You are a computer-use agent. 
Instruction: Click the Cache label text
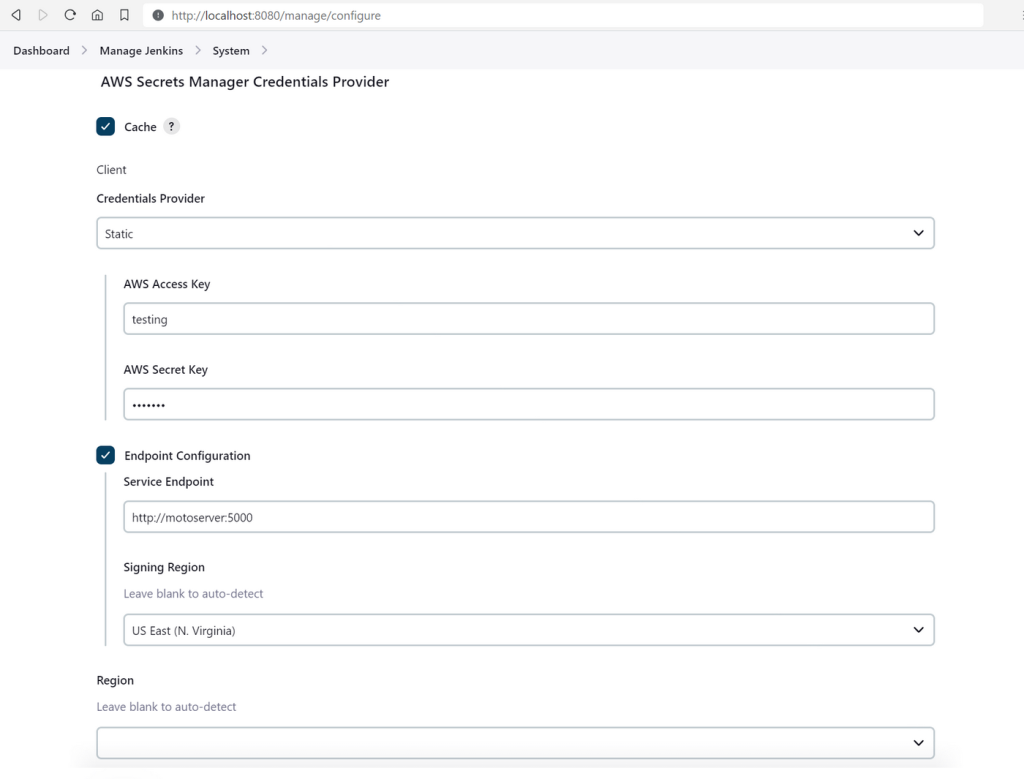click(140, 127)
